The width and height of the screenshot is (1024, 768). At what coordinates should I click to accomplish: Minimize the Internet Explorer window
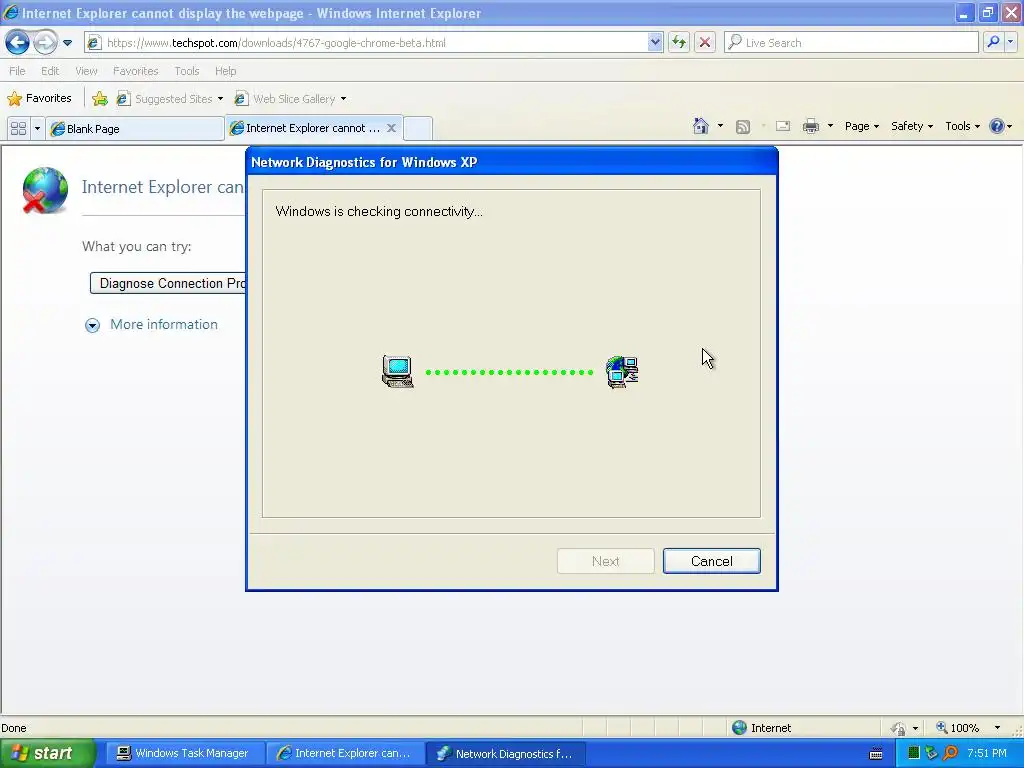point(964,13)
